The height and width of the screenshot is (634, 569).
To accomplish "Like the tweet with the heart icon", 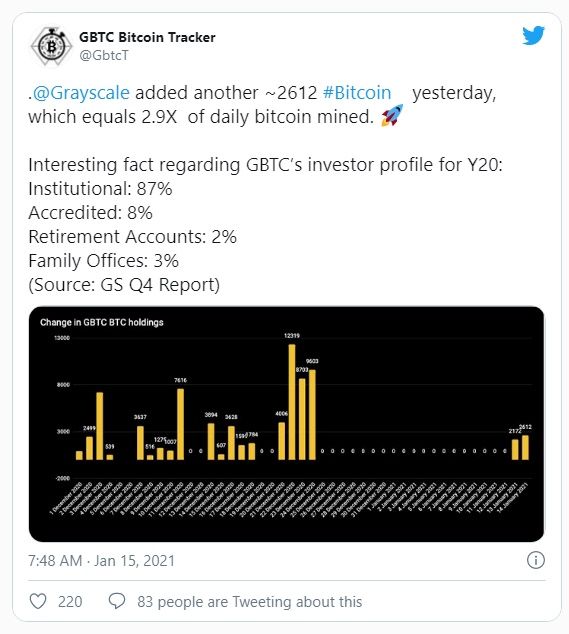I will [x=38, y=601].
